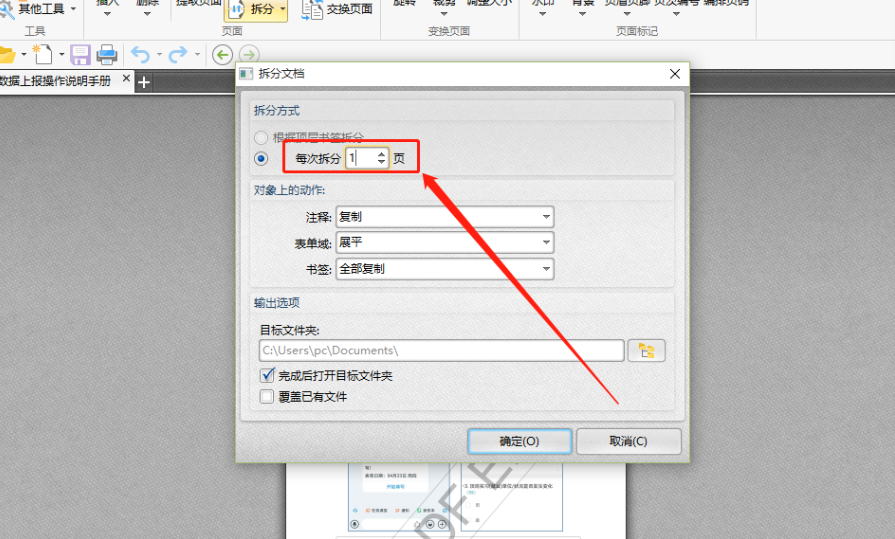Click the printer icon
This screenshot has width=895, height=539.
point(107,55)
